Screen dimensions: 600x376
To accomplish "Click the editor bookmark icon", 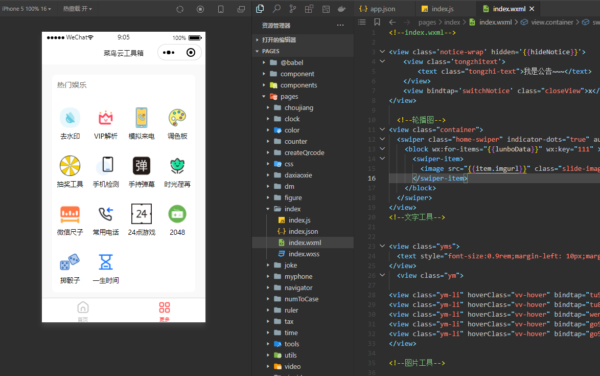I will pyautogui.click(x=377, y=22).
